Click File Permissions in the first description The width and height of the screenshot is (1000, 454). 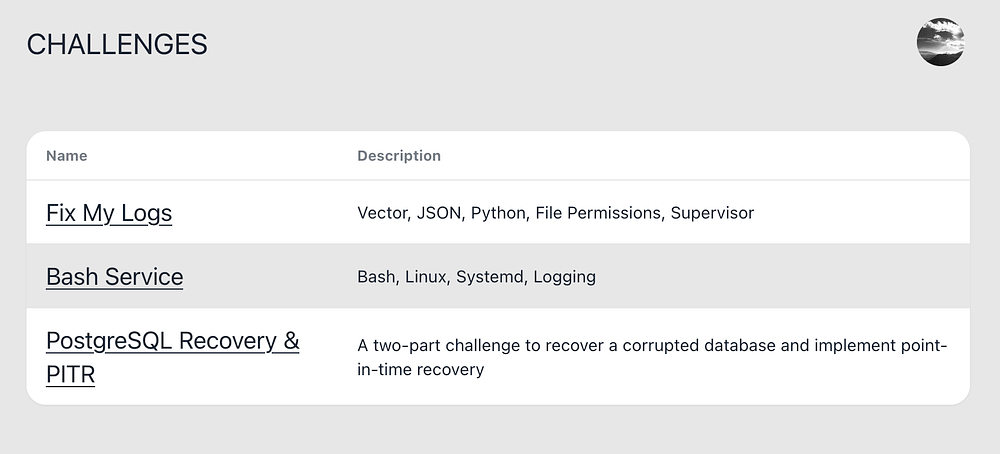point(598,213)
